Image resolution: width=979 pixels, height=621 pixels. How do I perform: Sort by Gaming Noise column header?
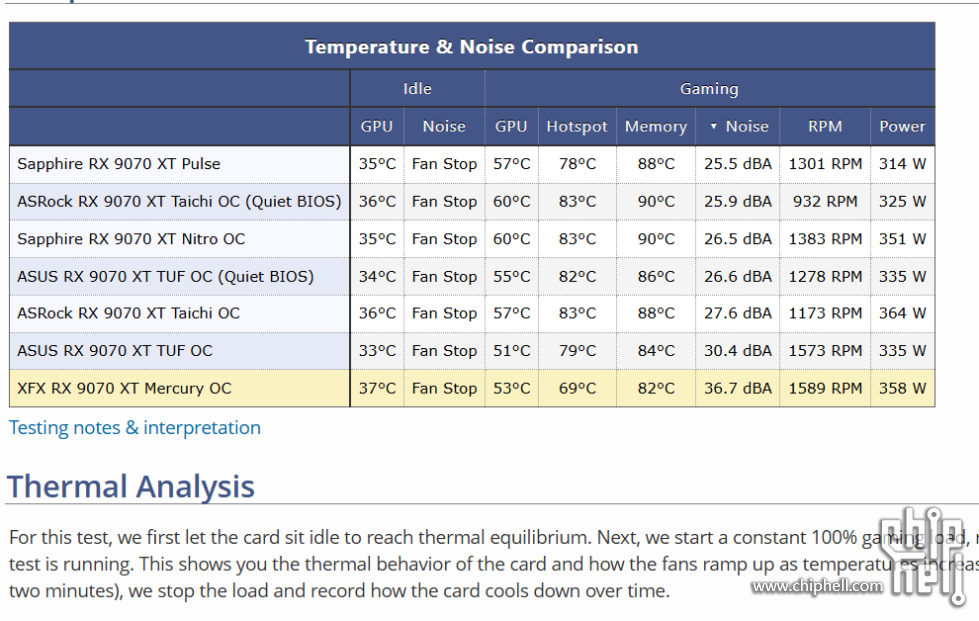pos(737,127)
